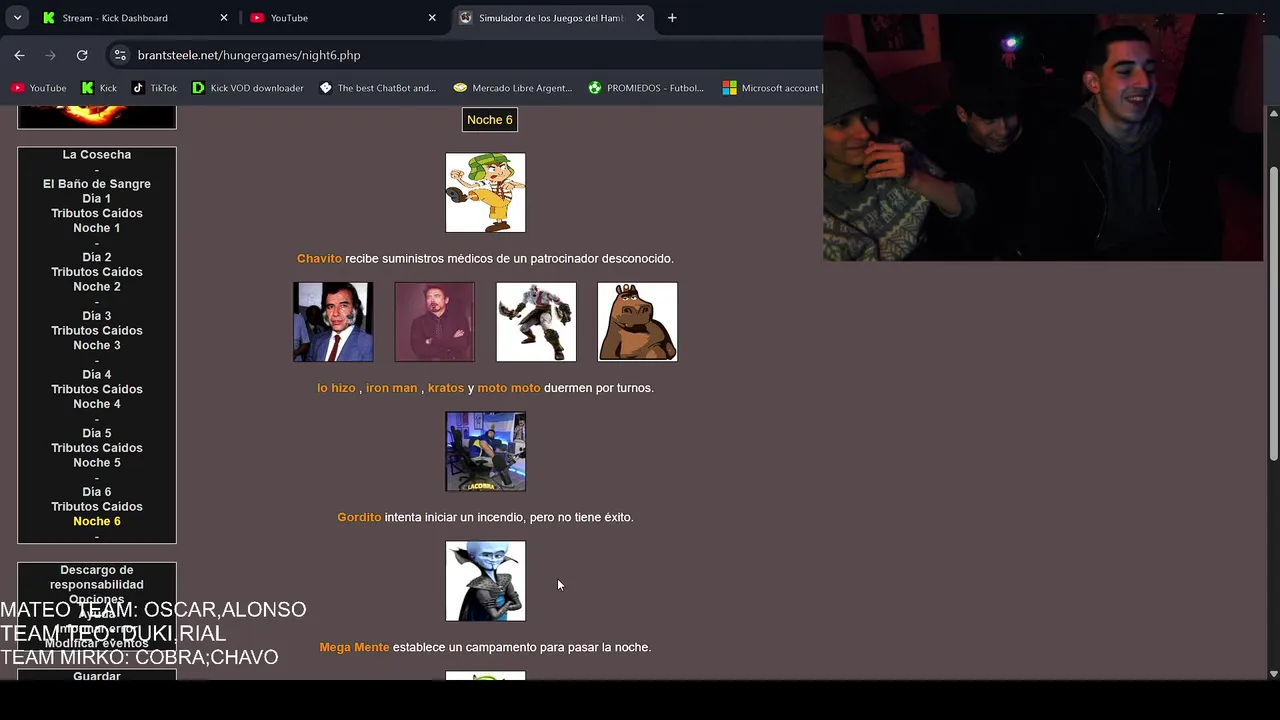
Task: Click moto moto tribute portrait
Action: [638, 322]
